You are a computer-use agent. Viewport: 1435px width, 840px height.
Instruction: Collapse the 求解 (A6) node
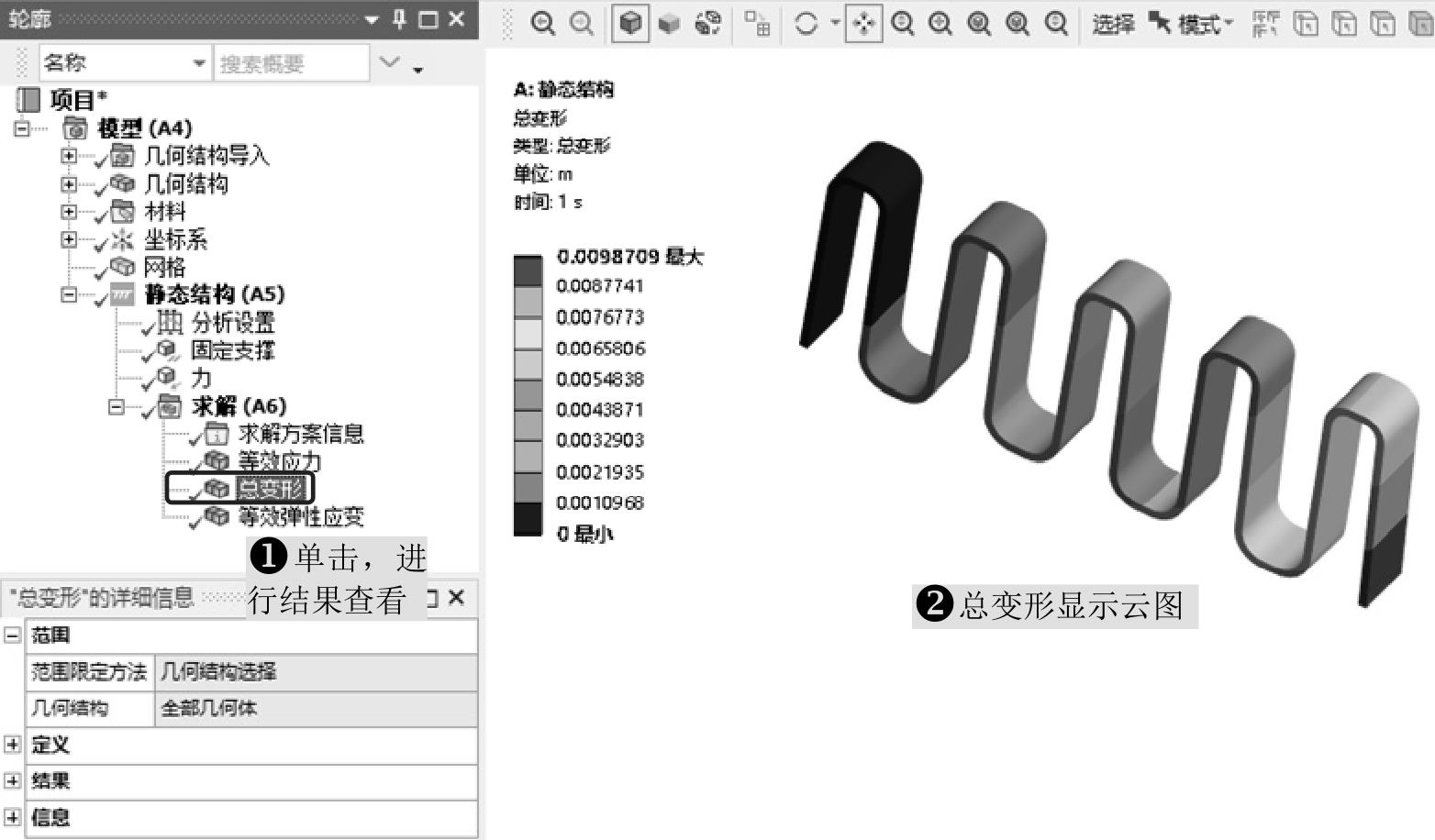tap(116, 406)
